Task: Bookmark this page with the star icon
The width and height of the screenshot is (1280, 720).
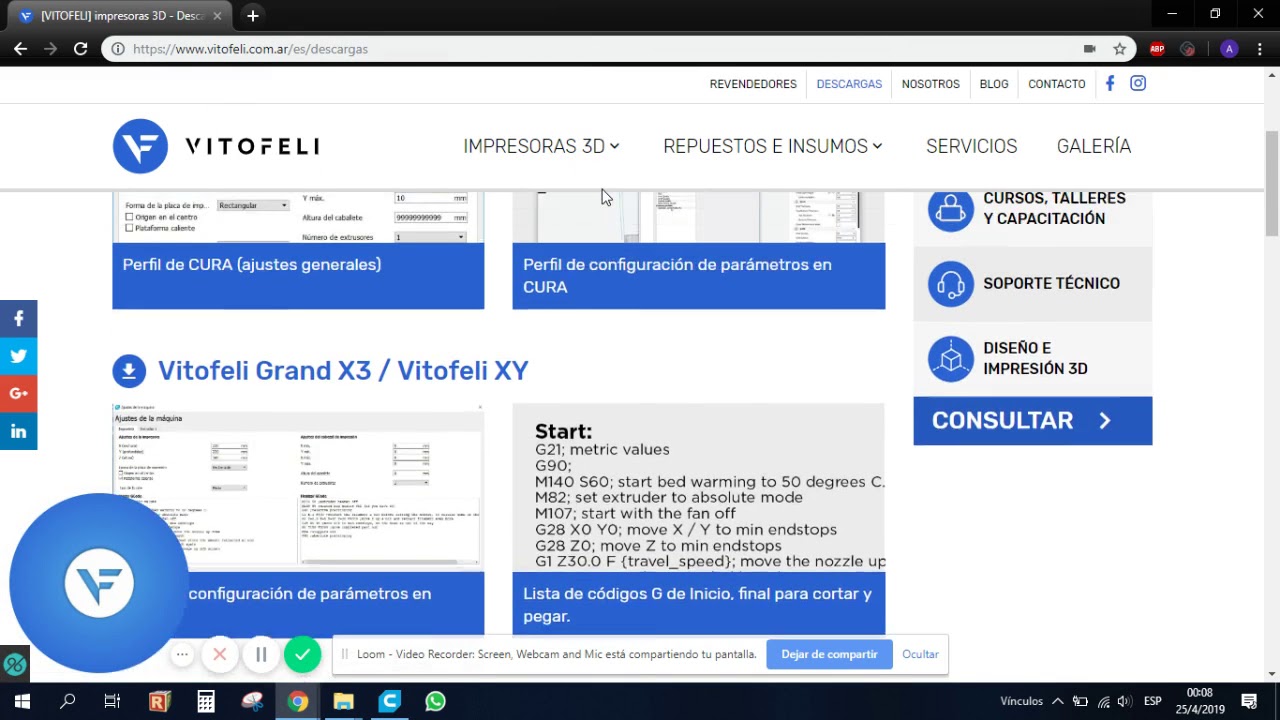Action: point(1120,49)
